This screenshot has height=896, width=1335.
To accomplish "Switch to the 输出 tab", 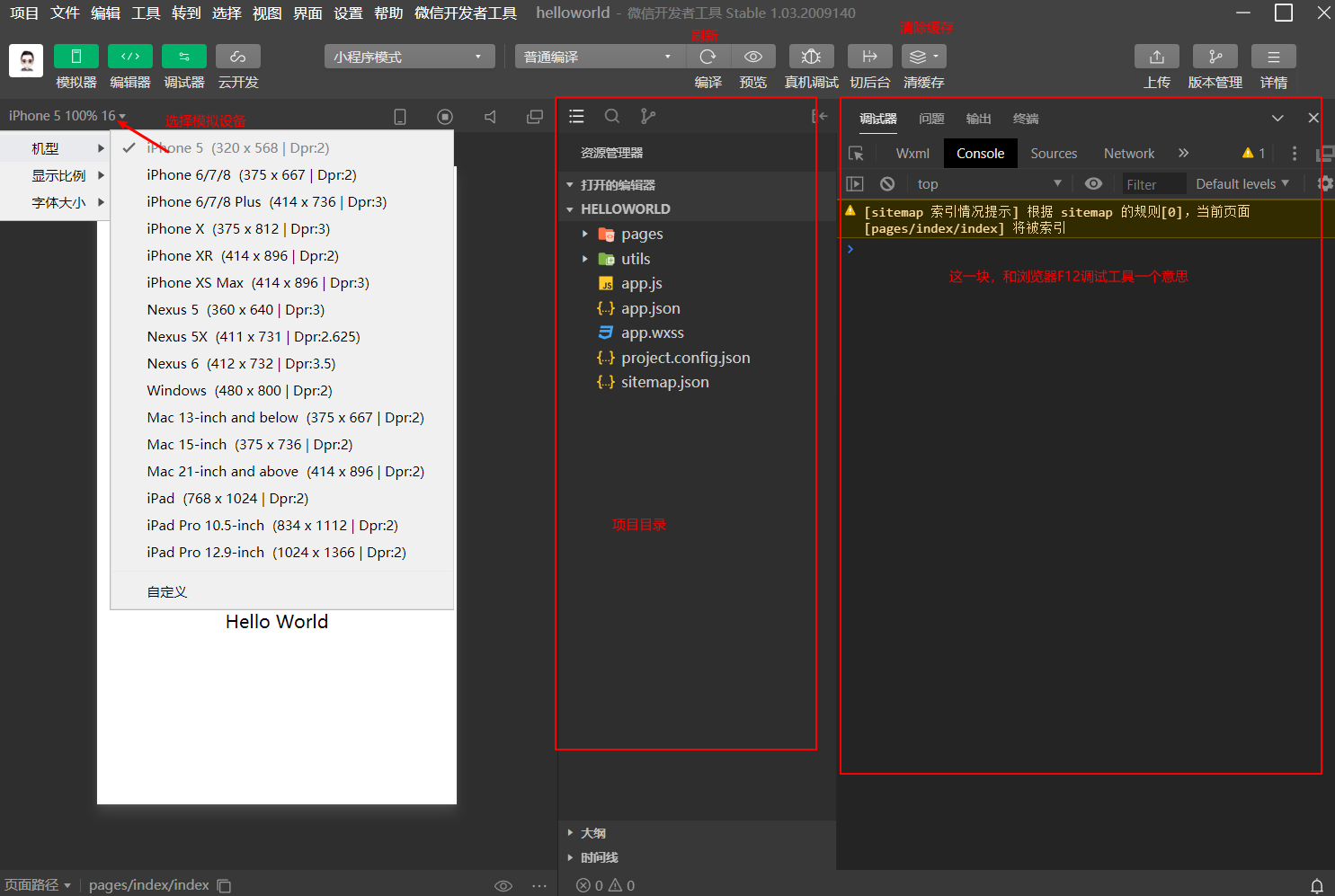I will tap(978, 119).
